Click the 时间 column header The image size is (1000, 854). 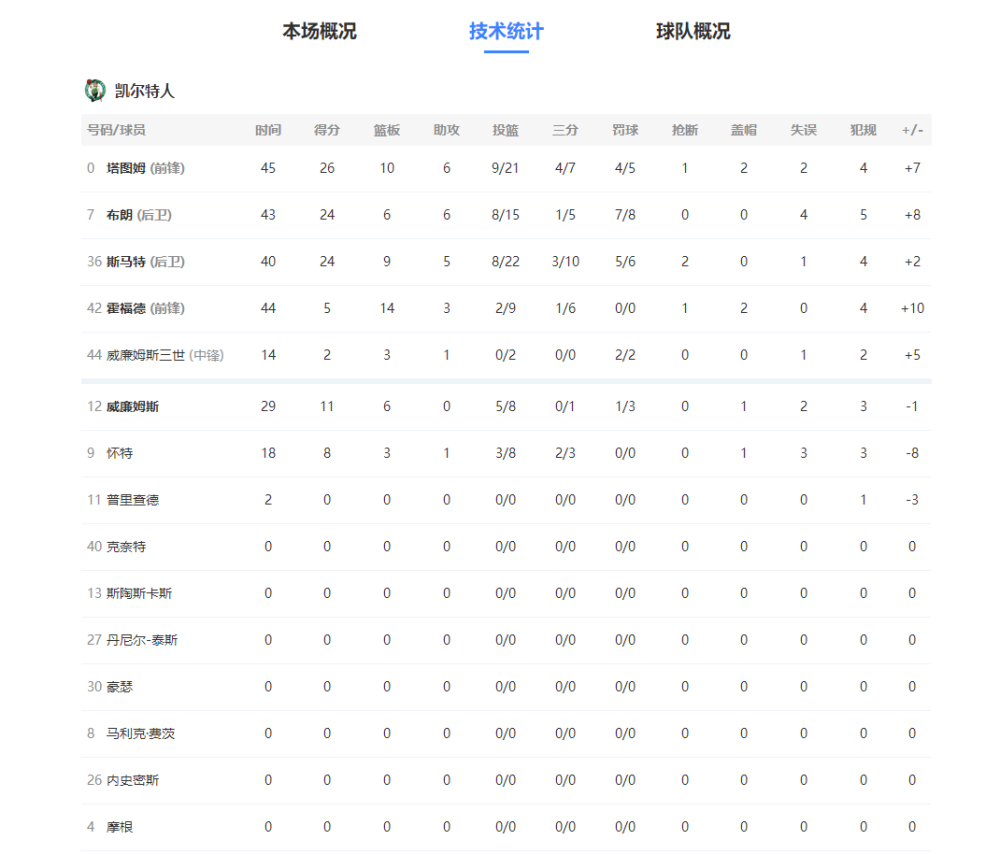pyautogui.click(x=268, y=130)
